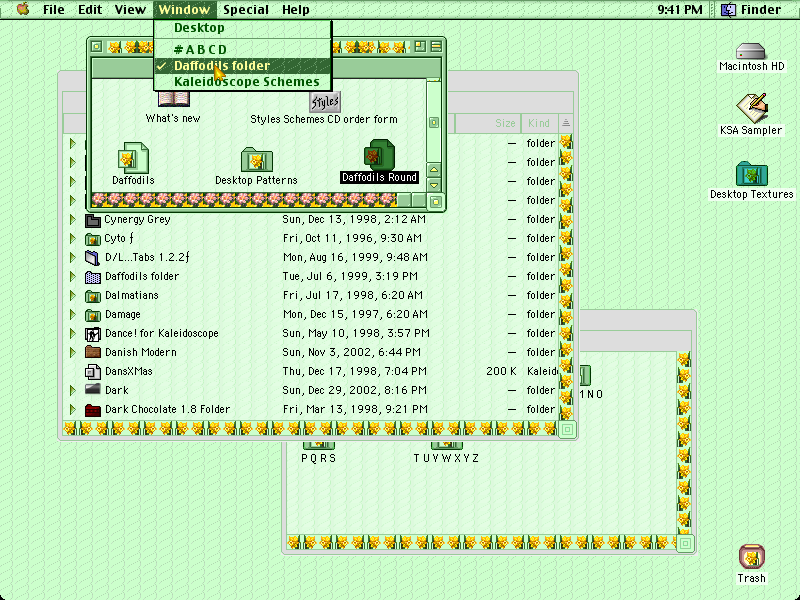This screenshot has width=800, height=600.
Task: Select the P Q R S folder
Action: pos(319,445)
